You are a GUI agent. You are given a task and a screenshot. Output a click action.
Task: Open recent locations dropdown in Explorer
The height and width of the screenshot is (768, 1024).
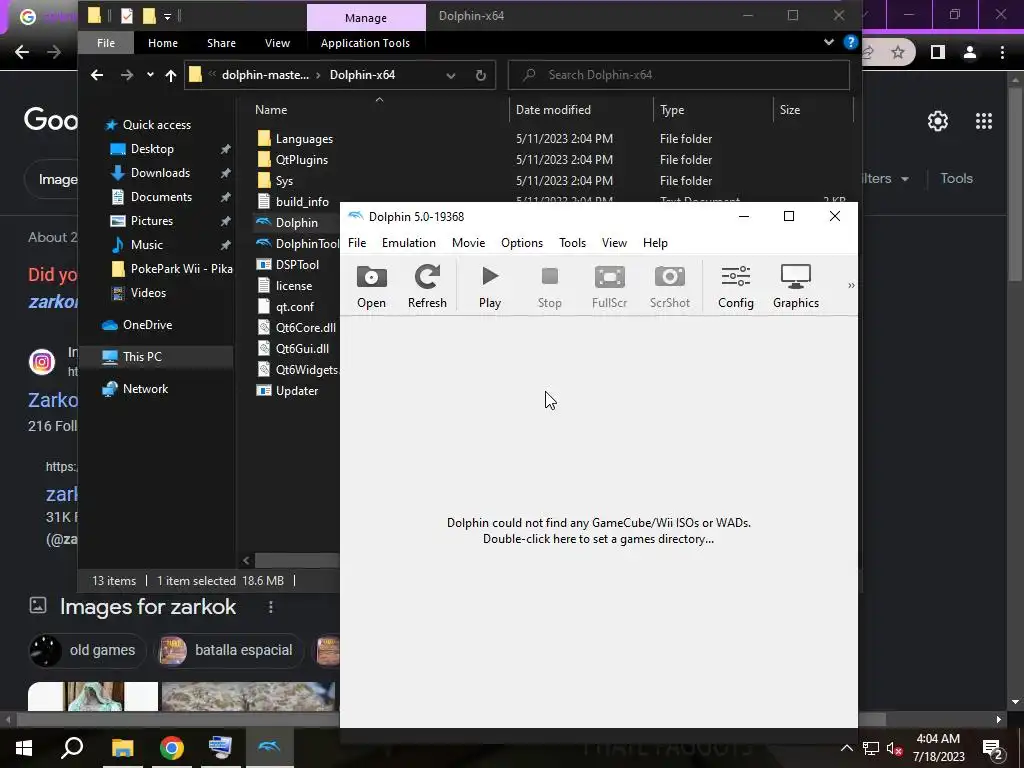click(150, 75)
